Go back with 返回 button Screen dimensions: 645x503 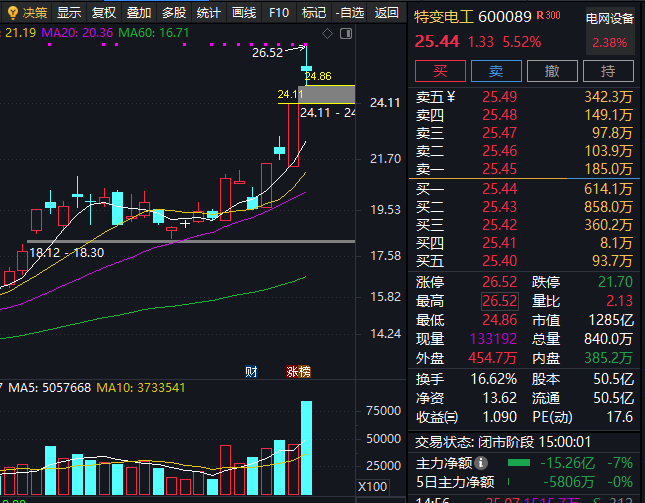[386, 13]
